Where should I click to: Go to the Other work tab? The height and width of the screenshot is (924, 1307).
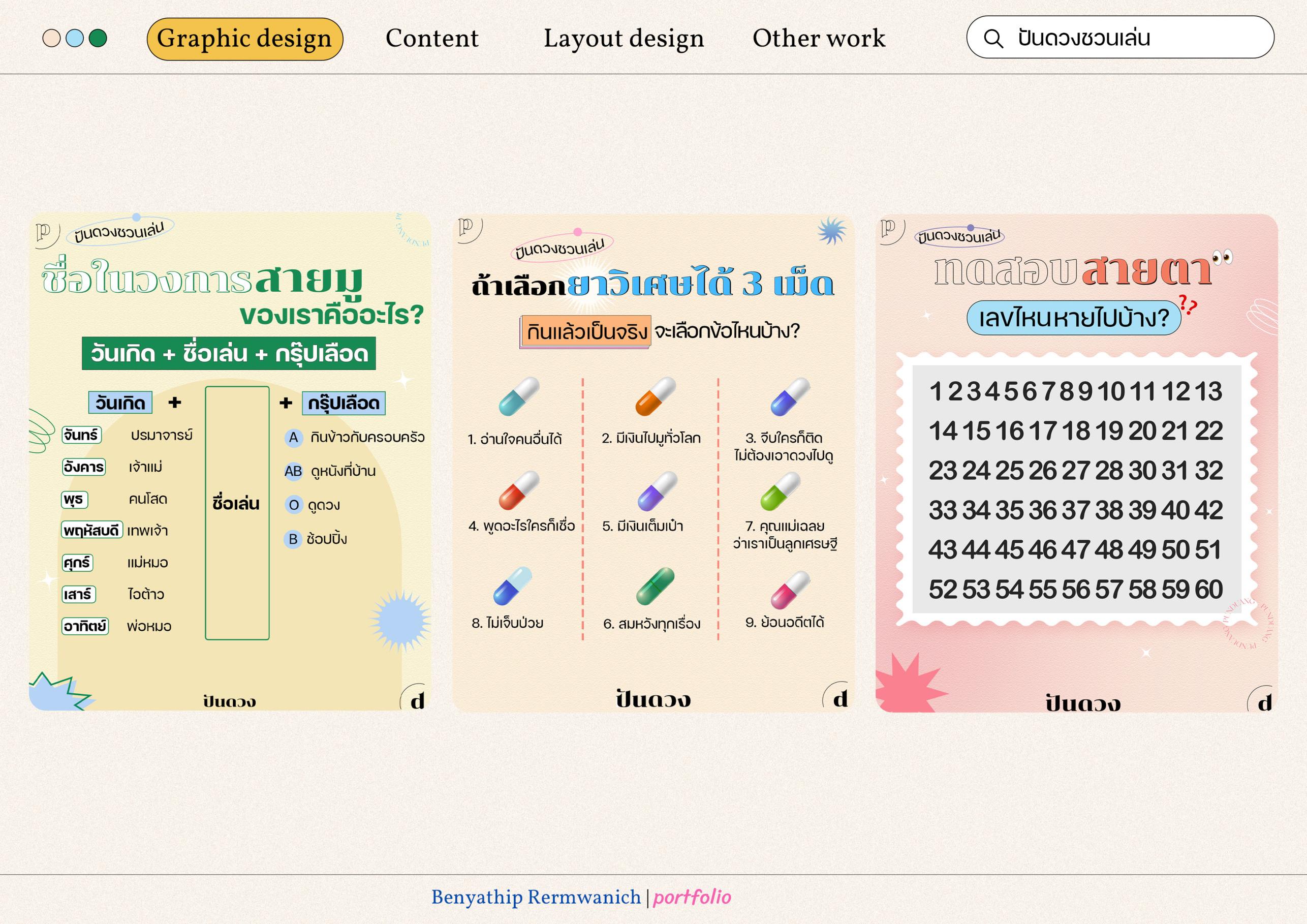coord(819,39)
